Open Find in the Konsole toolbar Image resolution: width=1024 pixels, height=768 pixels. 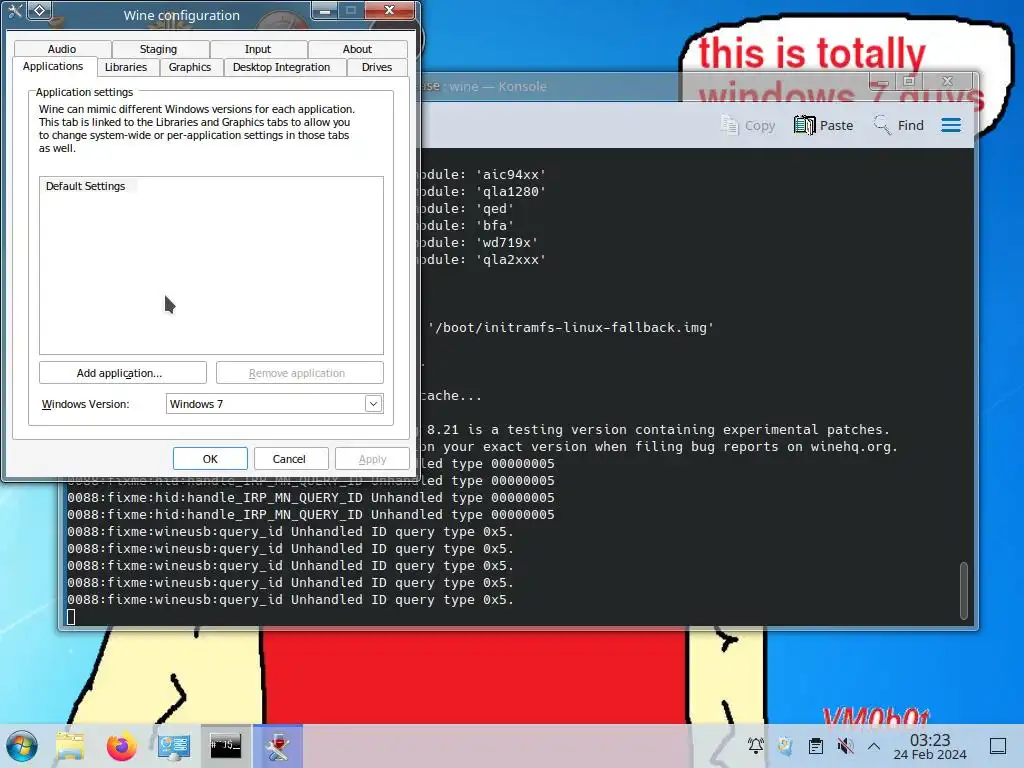pos(899,125)
